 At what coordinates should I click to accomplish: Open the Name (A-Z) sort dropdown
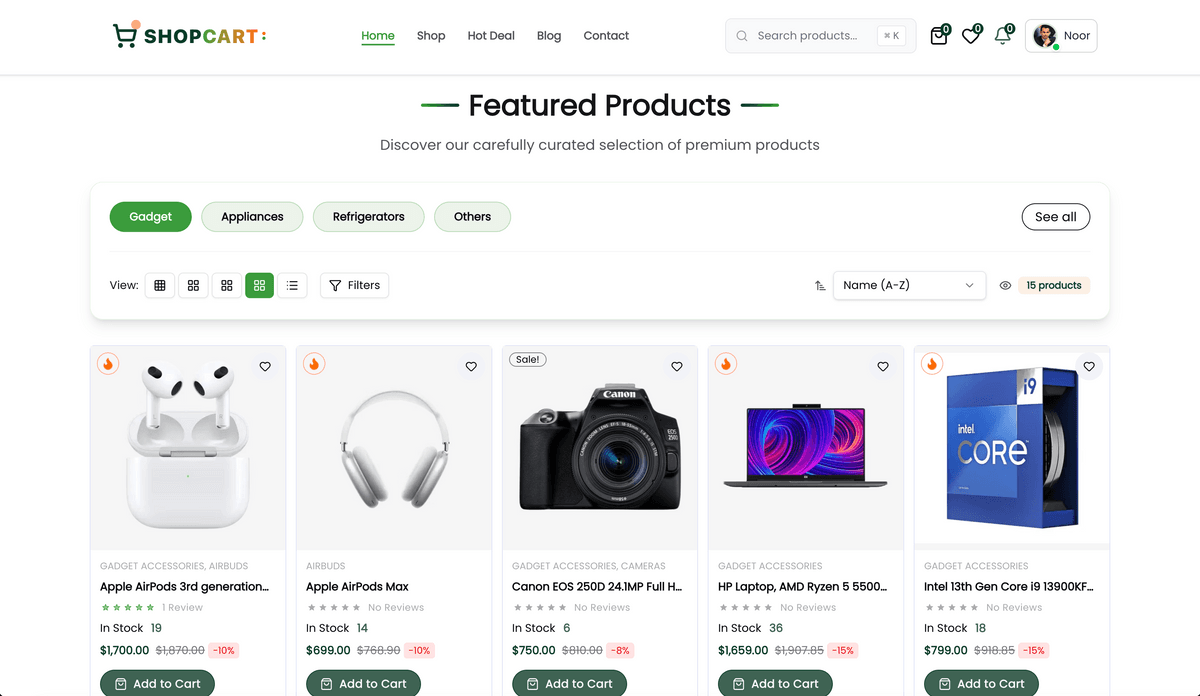pos(908,286)
